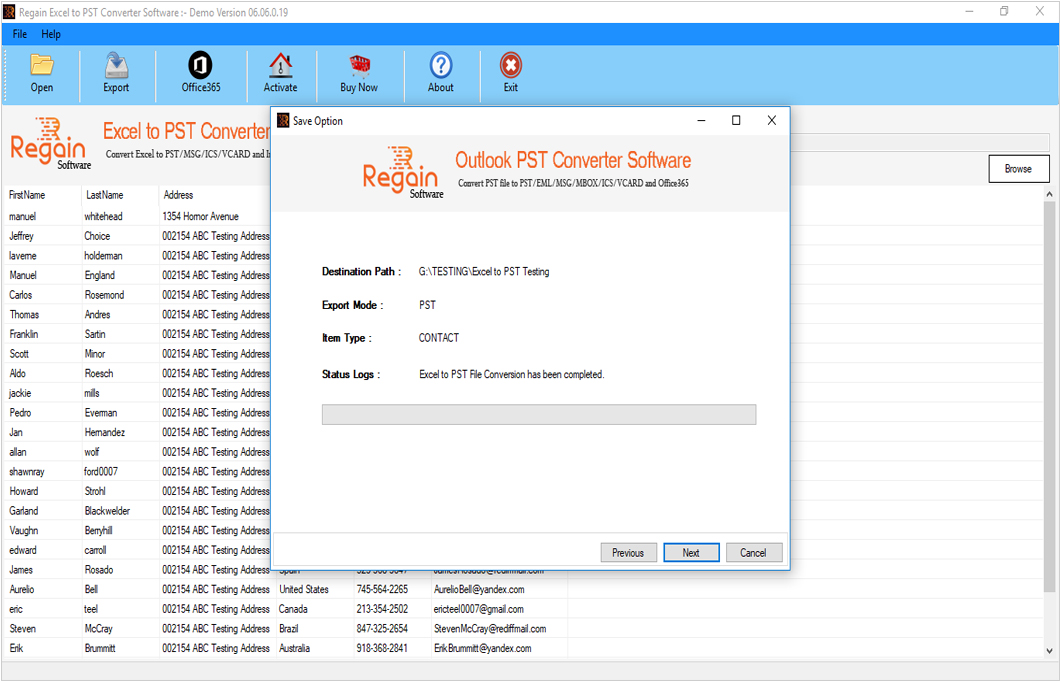Open the Office365 export option
The image size is (1060, 681).
click(200, 72)
